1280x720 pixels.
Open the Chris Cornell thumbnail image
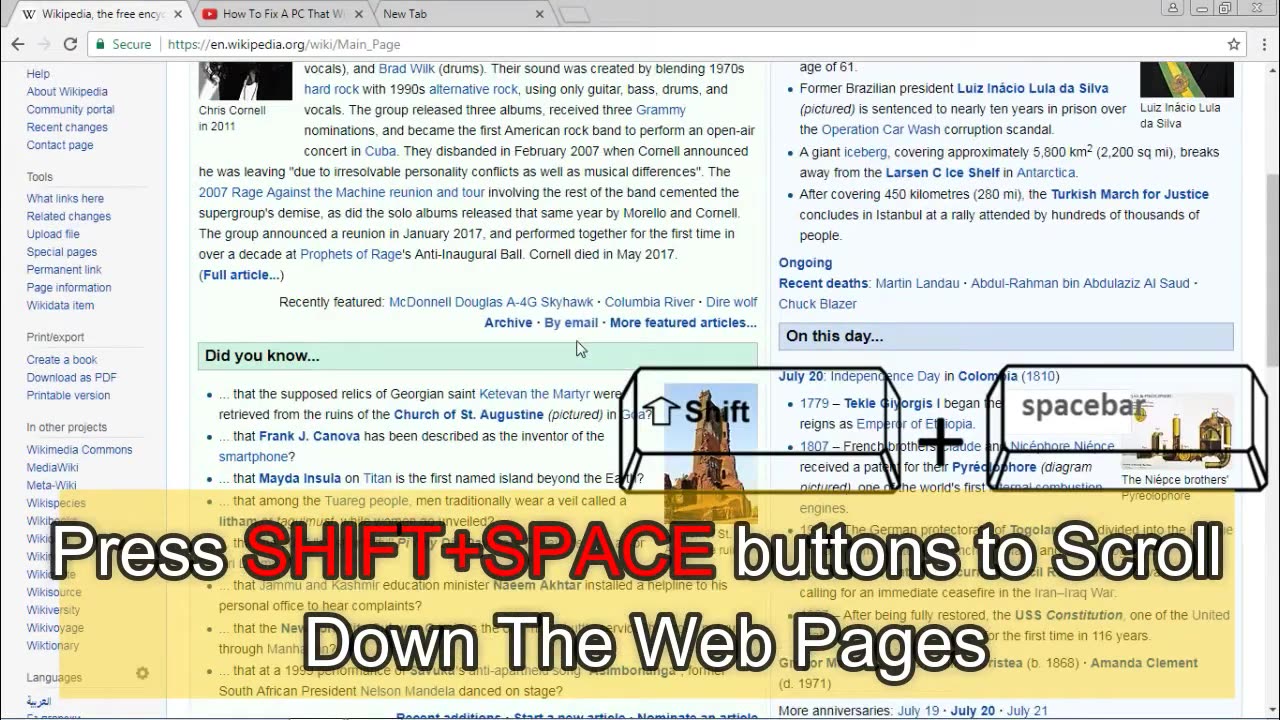pos(245,81)
